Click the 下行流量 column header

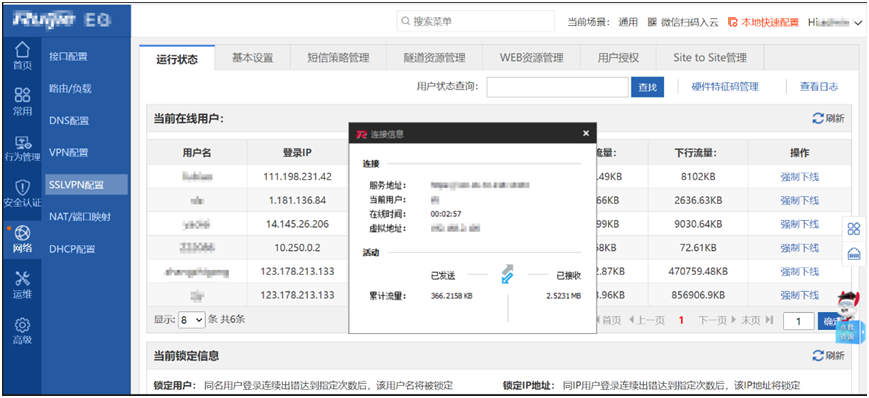pos(698,152)
